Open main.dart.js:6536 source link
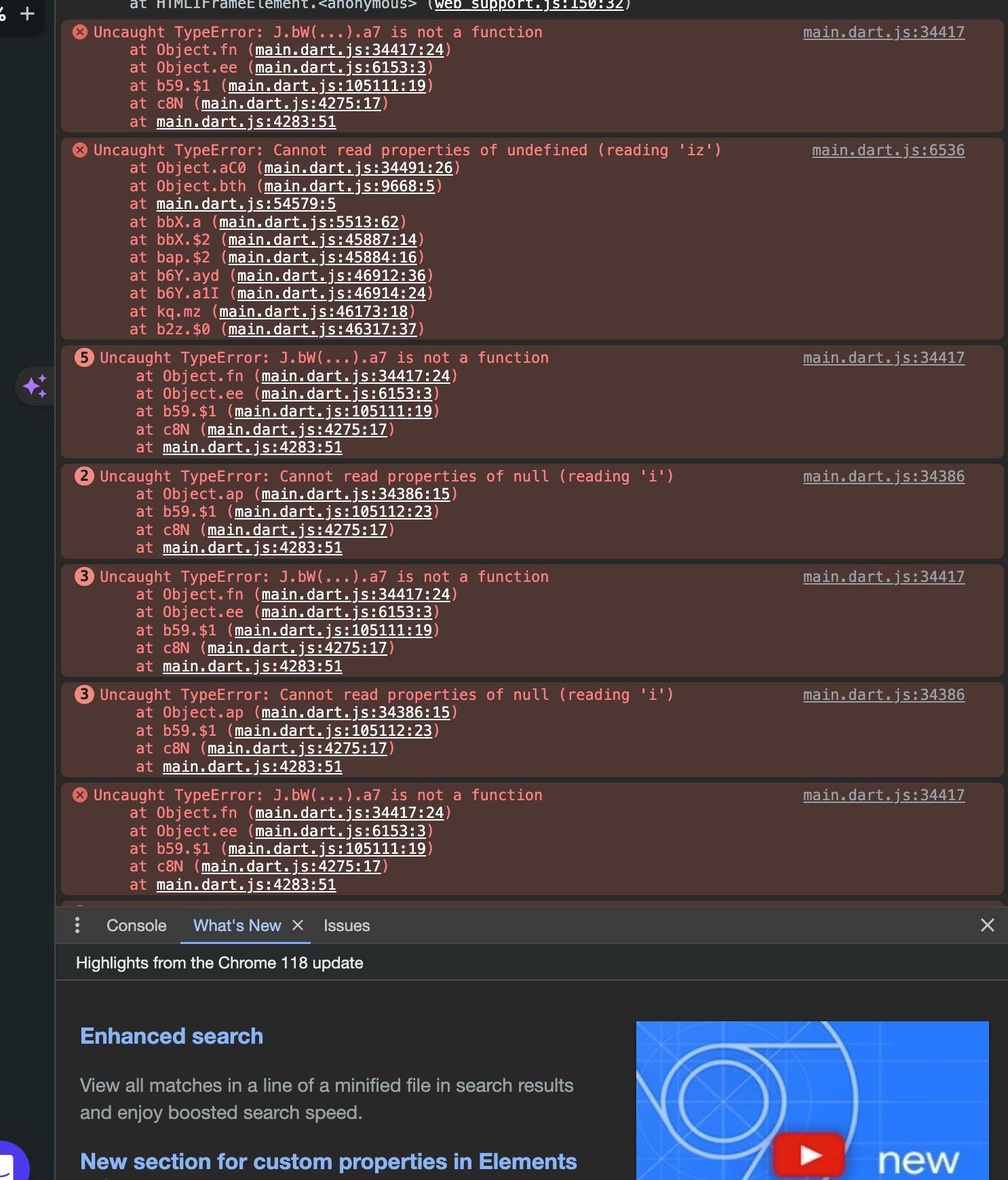Image resolution: width=1008 pixels, height=1180 pixels. 888,150
